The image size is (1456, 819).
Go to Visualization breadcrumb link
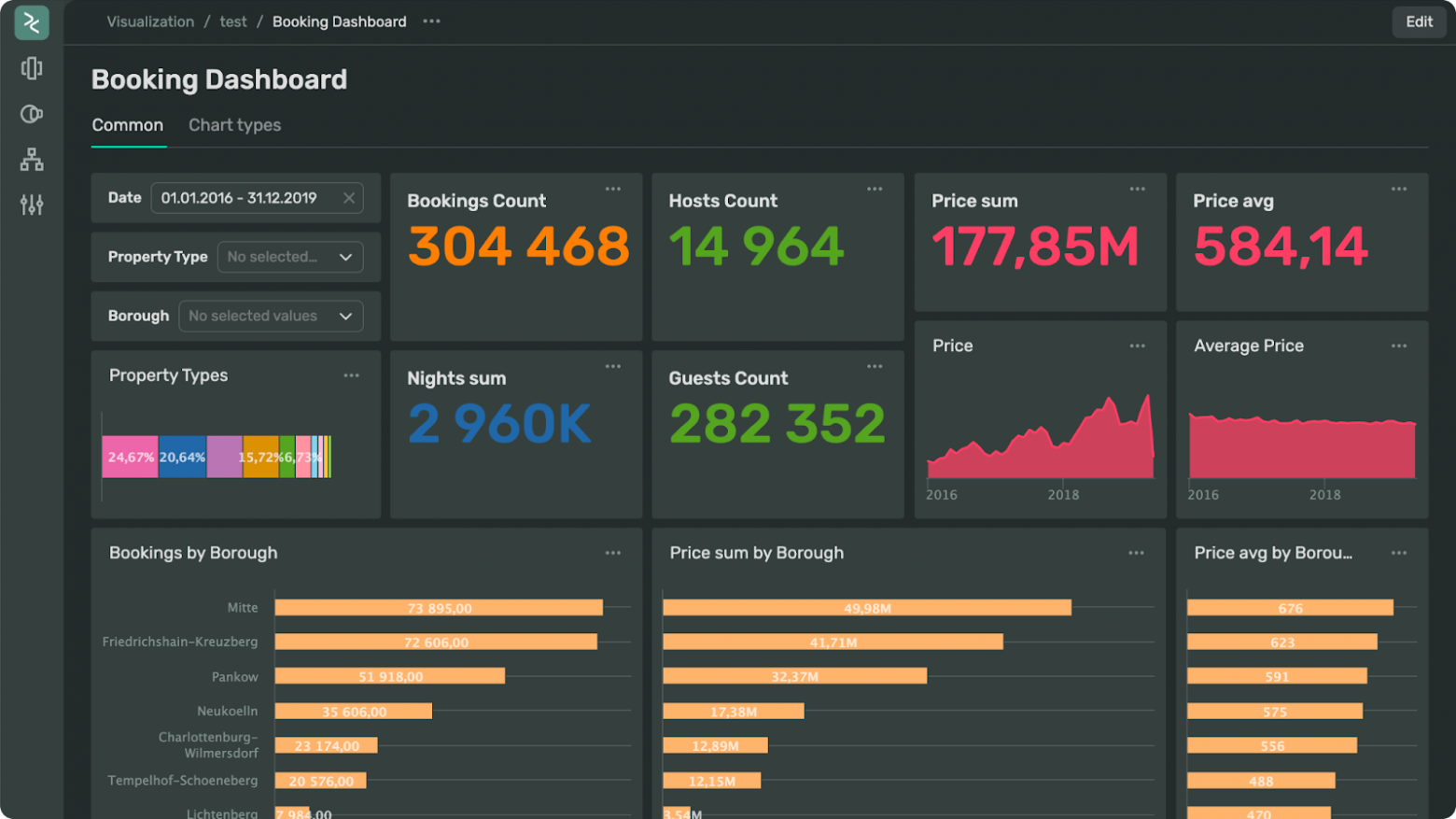coord(150,21)
